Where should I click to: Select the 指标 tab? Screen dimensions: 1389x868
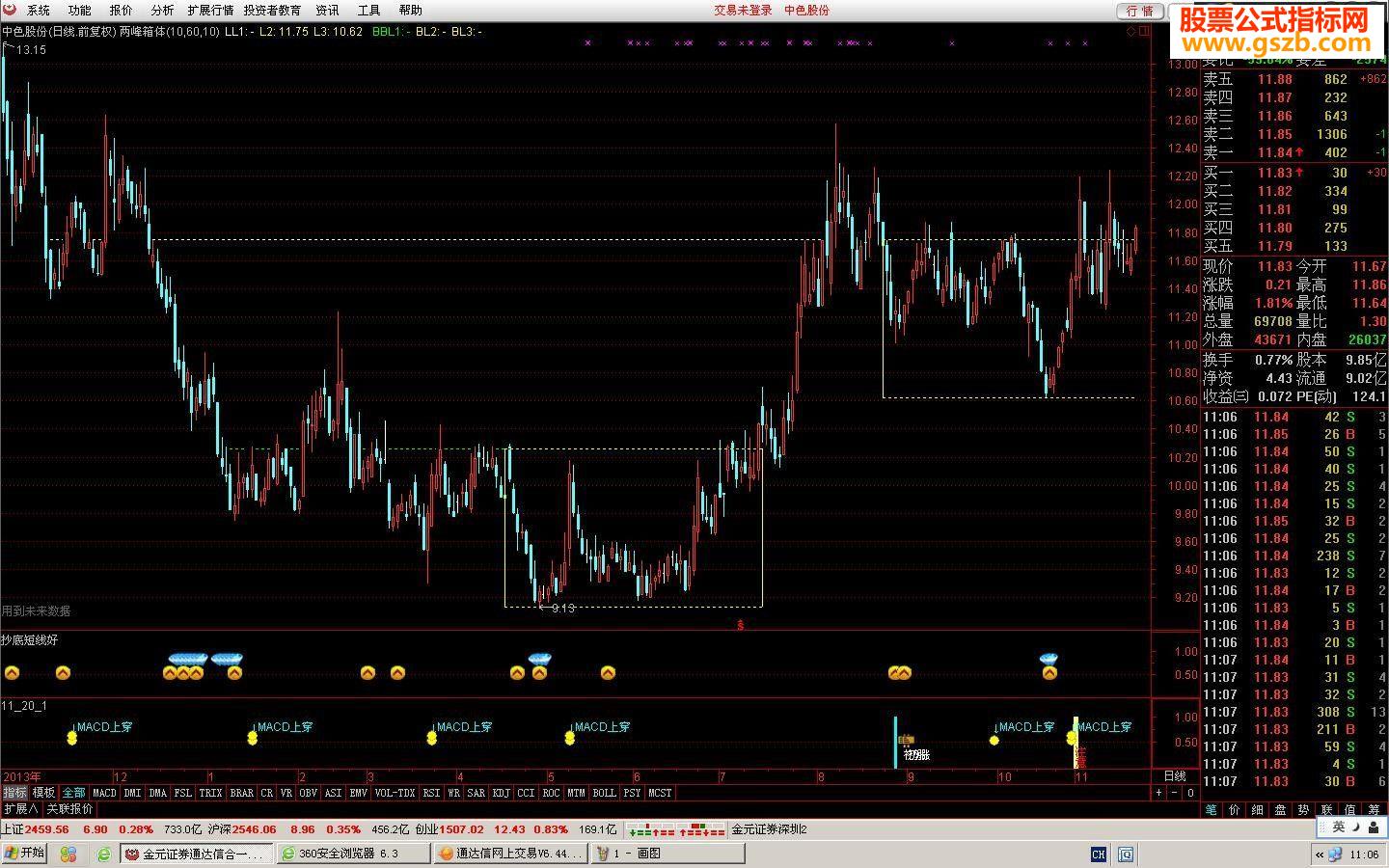(x=14, y=793)
